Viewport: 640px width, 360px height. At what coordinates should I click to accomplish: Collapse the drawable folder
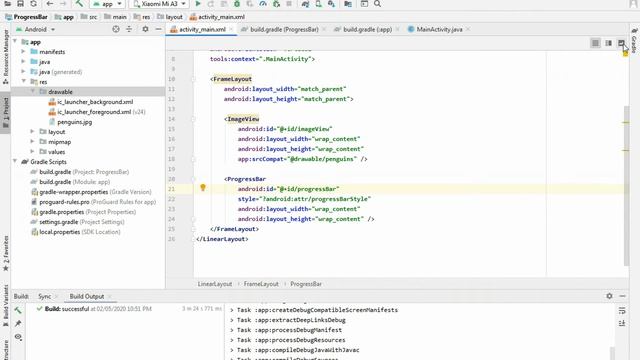33,91
